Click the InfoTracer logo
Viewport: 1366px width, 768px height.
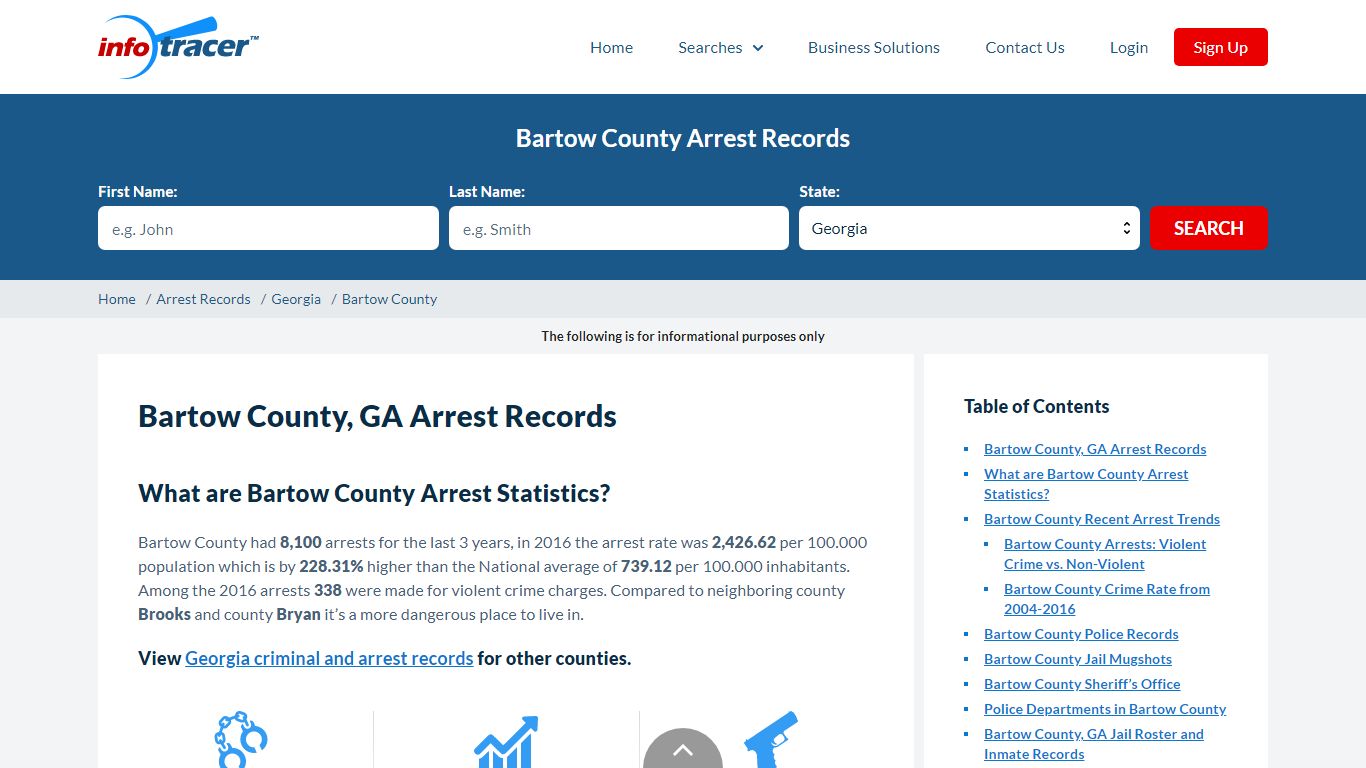(x=178, y=47)
